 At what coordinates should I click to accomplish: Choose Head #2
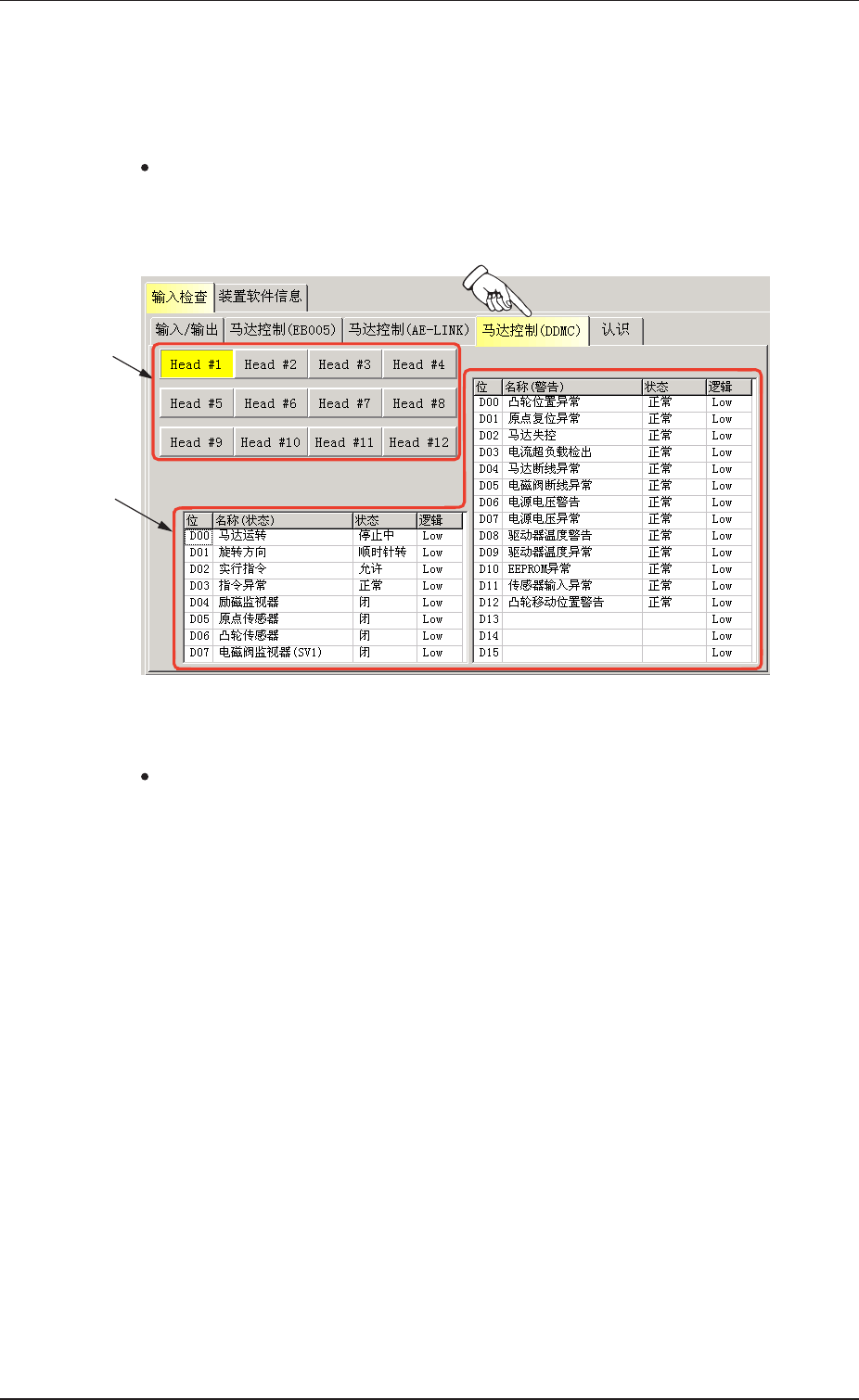(x=271, y=364)
